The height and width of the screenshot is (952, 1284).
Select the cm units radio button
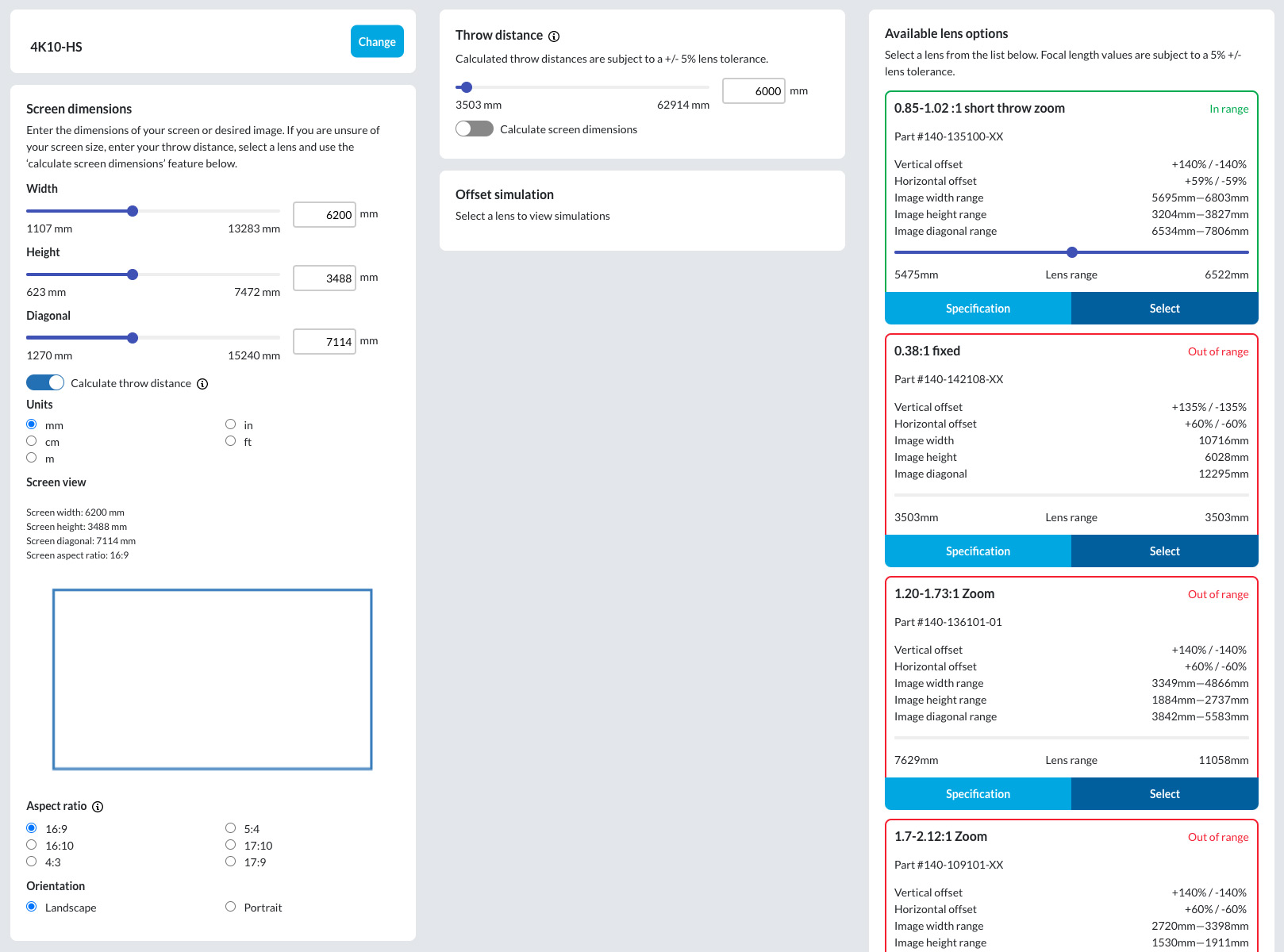[x=32, y=441]
